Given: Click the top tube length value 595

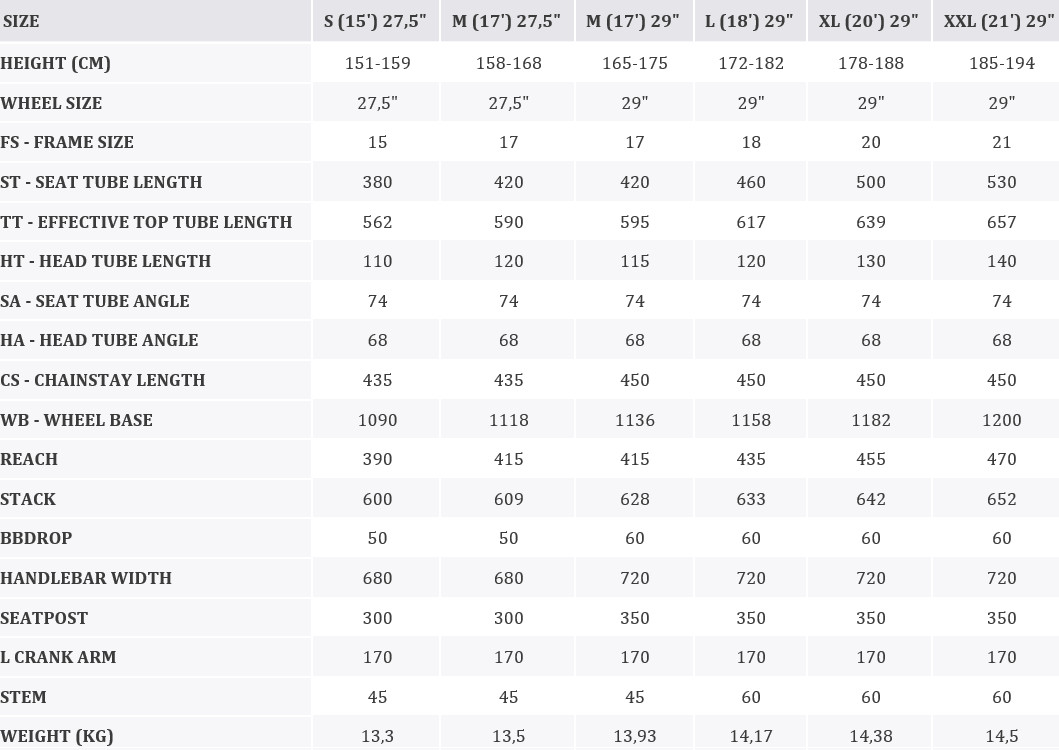Looking at the screenshot, I should coord(635,222).
